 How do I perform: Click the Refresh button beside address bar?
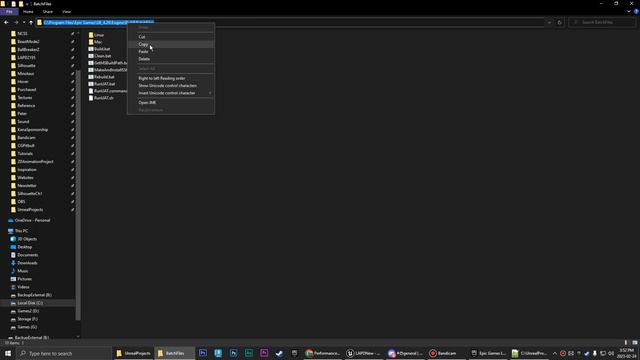click(560, 22)
